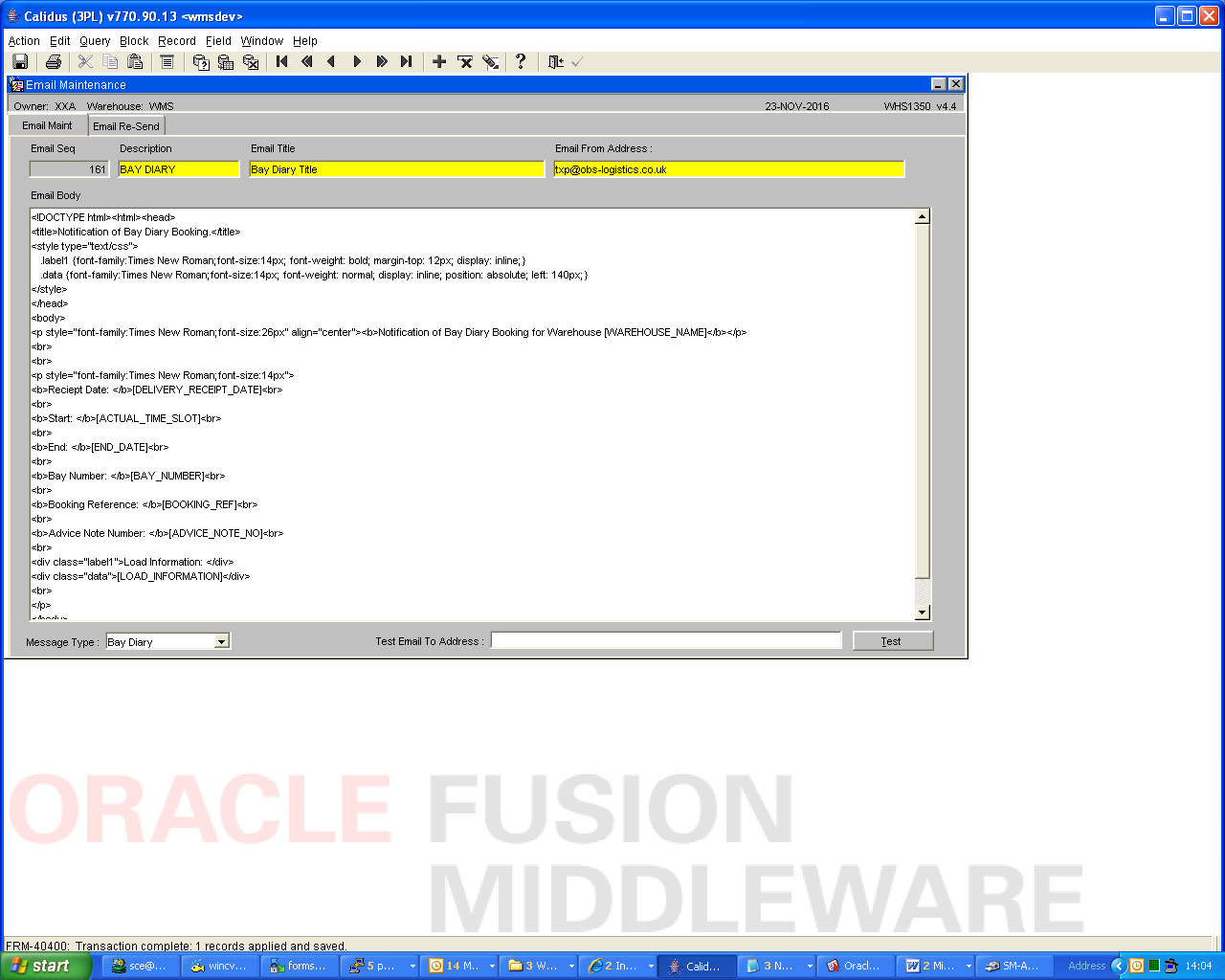1225x980 pixels.
Task: Open the Field menu
Action: [x=218, y=41]
